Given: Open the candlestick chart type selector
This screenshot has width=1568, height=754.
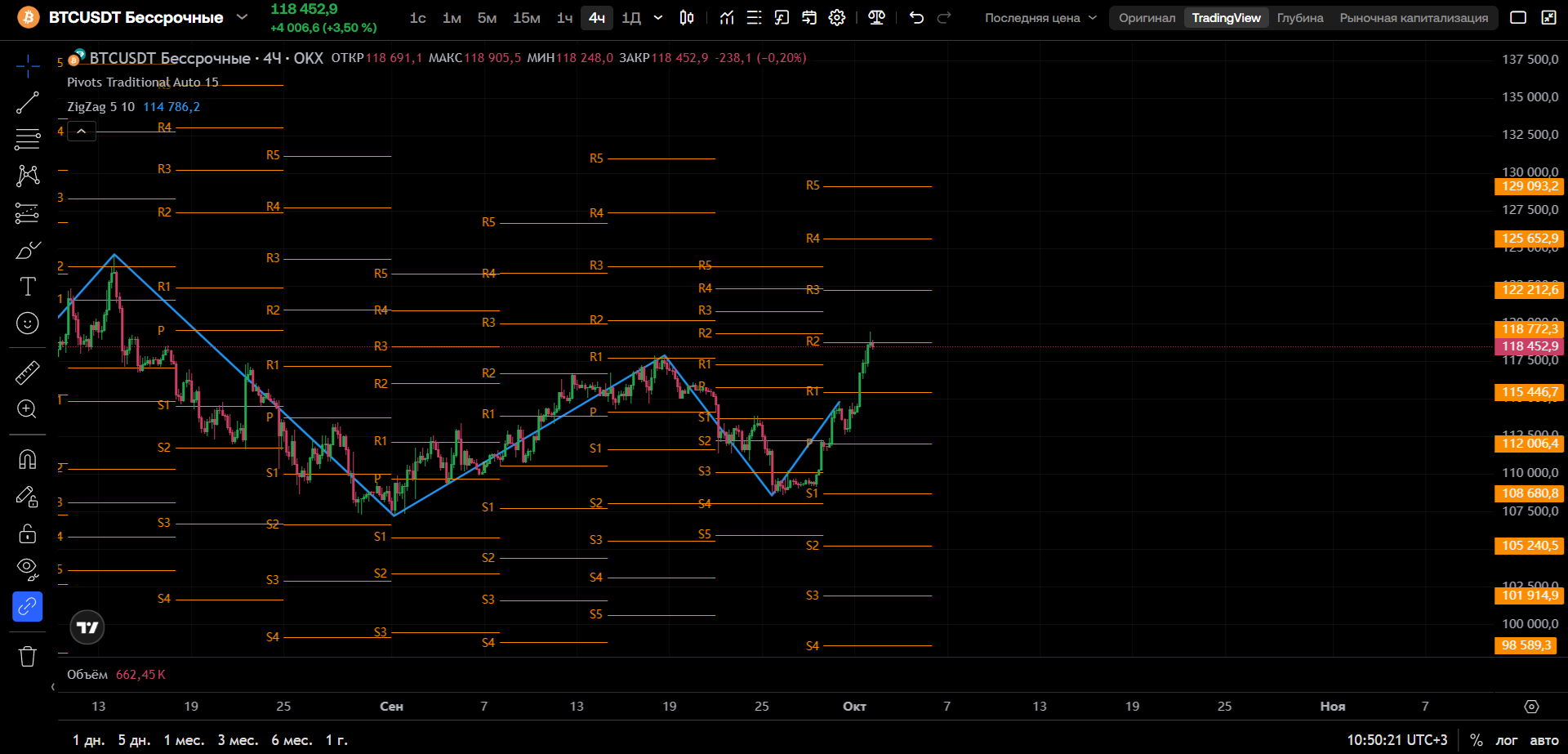Looking at the screenshot, I should (687, 18).
